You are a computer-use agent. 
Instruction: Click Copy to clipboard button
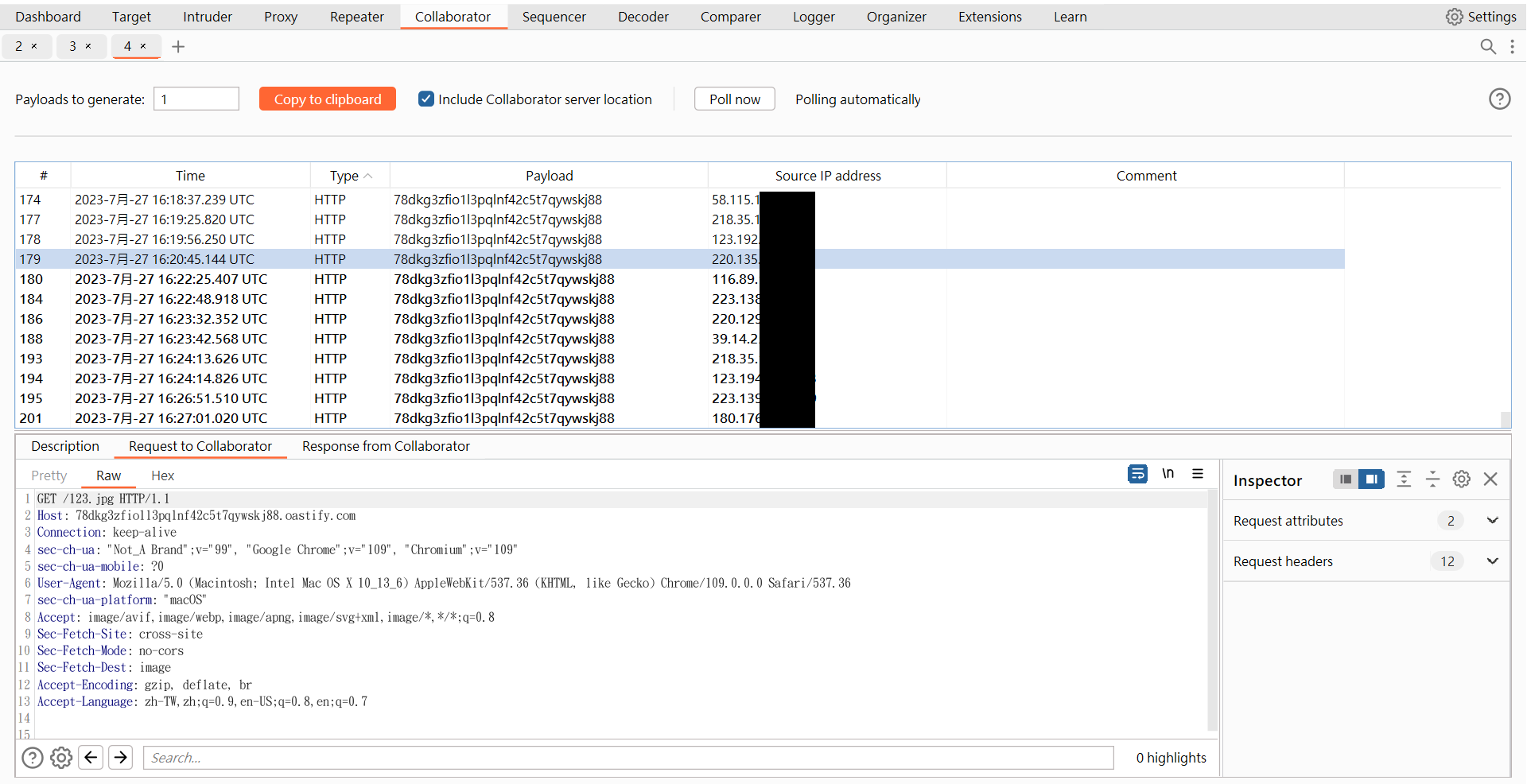pos(328,99)
